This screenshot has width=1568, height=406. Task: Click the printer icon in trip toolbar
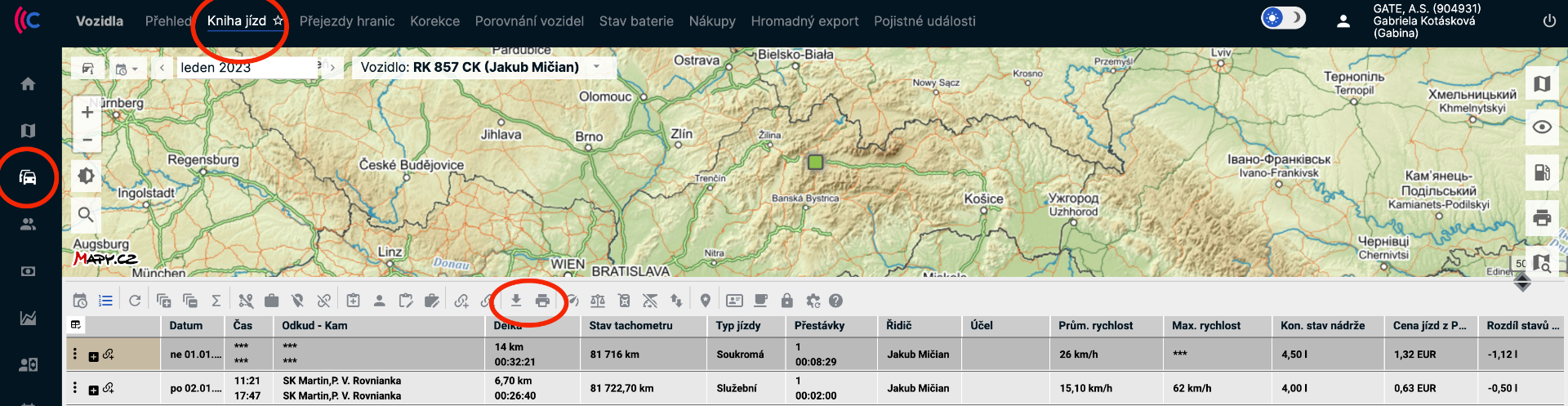coord(542,301)
